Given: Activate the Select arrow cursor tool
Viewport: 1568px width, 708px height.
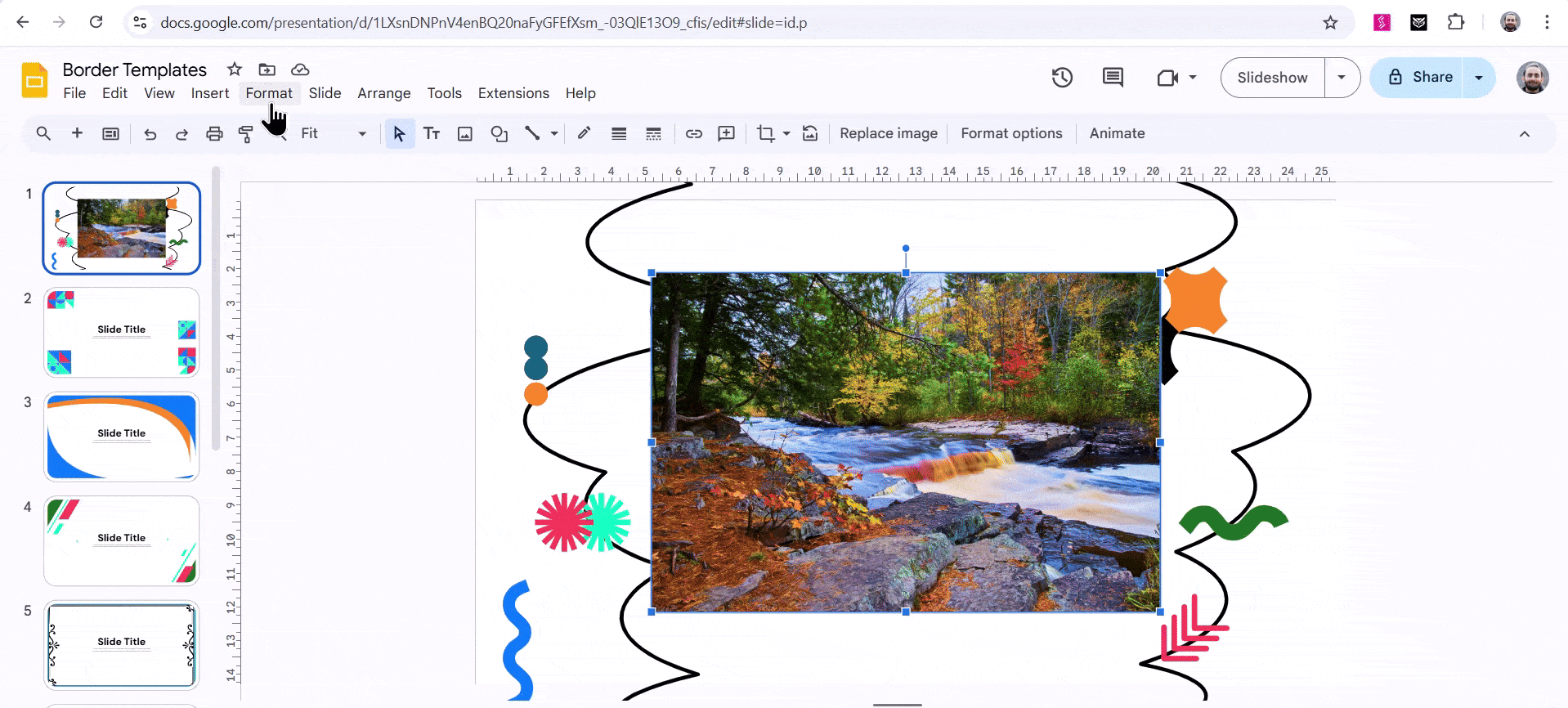Looking at the screenshot, I should [x=399, y=134].
